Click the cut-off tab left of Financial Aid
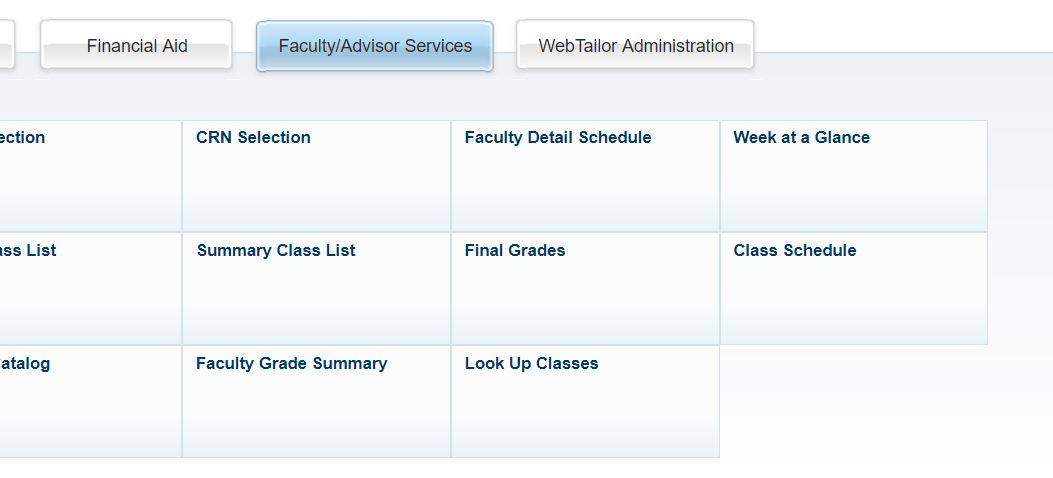 [5, 46]
